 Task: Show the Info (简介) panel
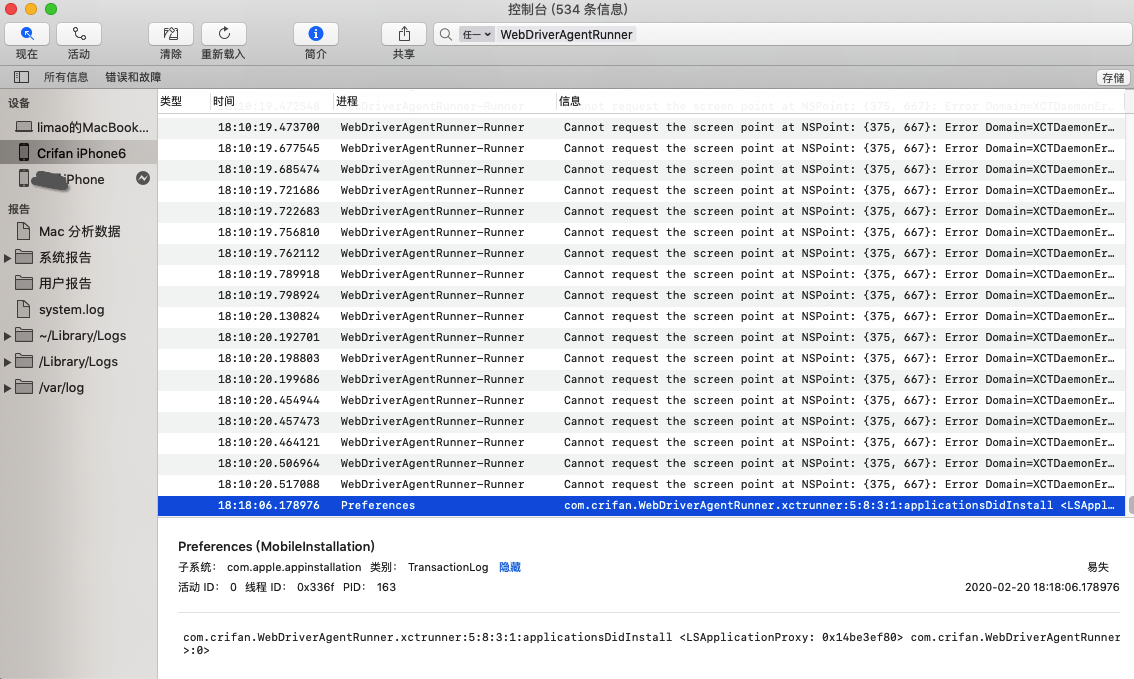pos(315,34)
